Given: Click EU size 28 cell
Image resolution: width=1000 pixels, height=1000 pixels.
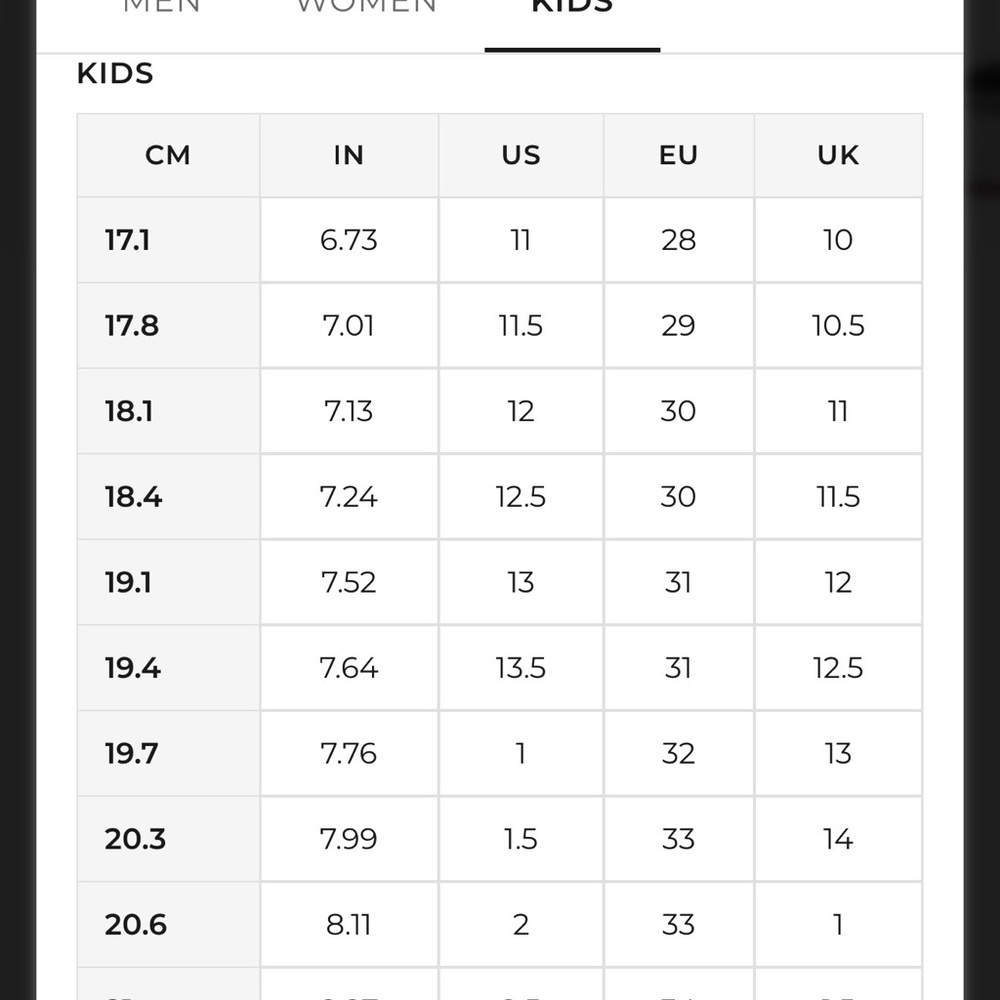Looking at the screenshot, I should (679, 240).
